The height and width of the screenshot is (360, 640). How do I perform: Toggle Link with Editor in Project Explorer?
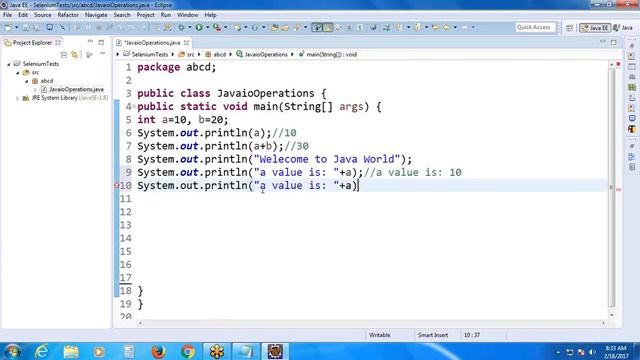pyautogui.click(x=75, y=54)
